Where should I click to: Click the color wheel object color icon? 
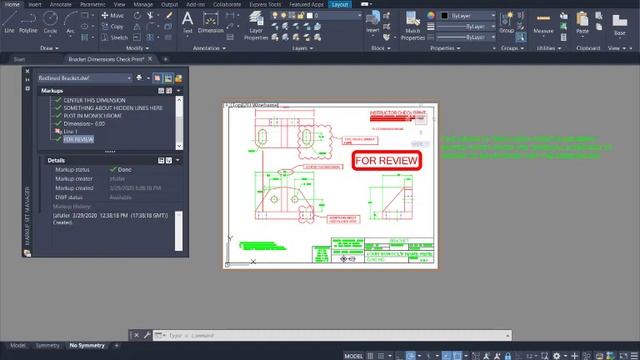tap(431, 16)
